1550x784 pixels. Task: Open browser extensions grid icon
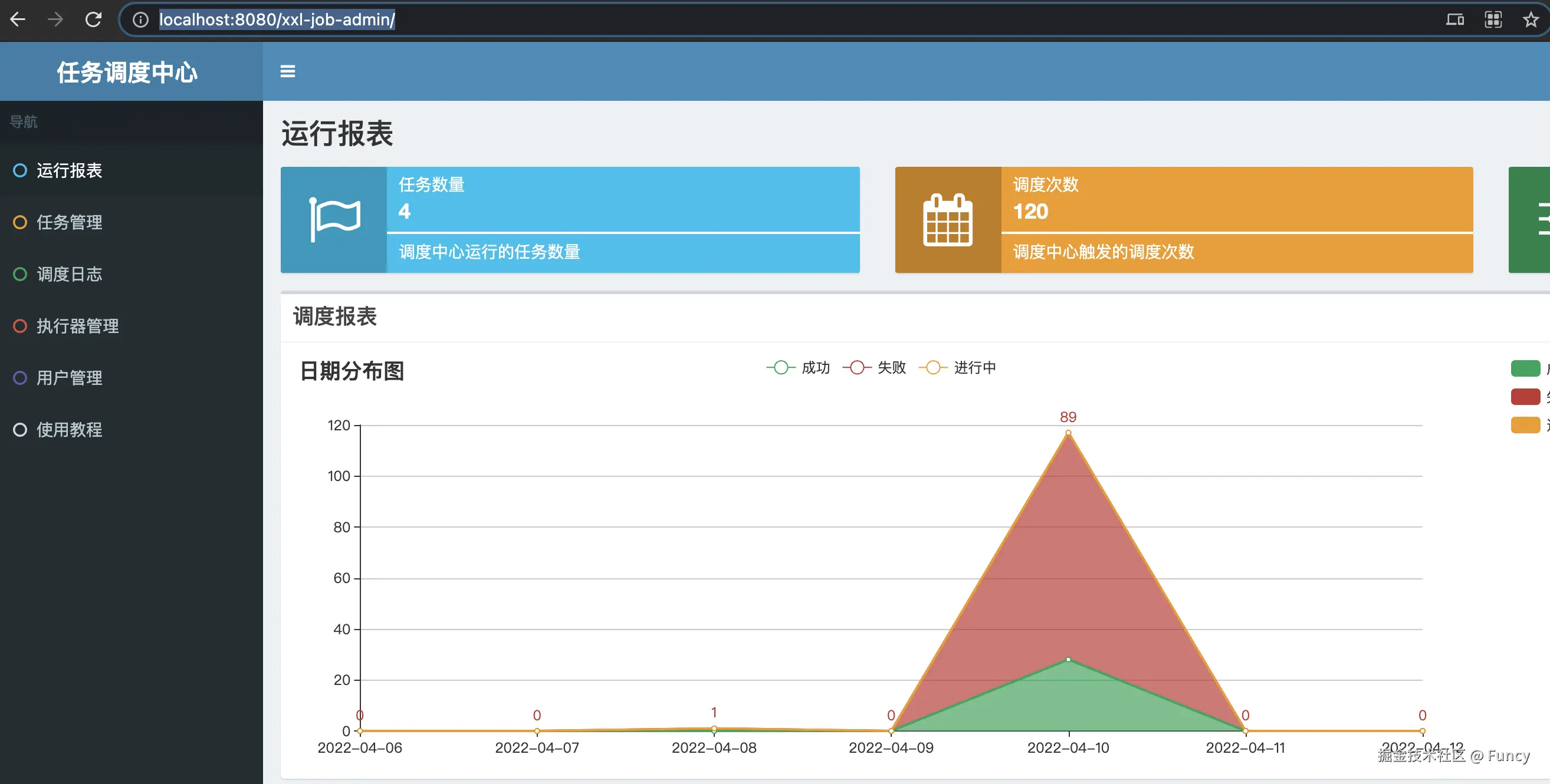[1493, 20]
